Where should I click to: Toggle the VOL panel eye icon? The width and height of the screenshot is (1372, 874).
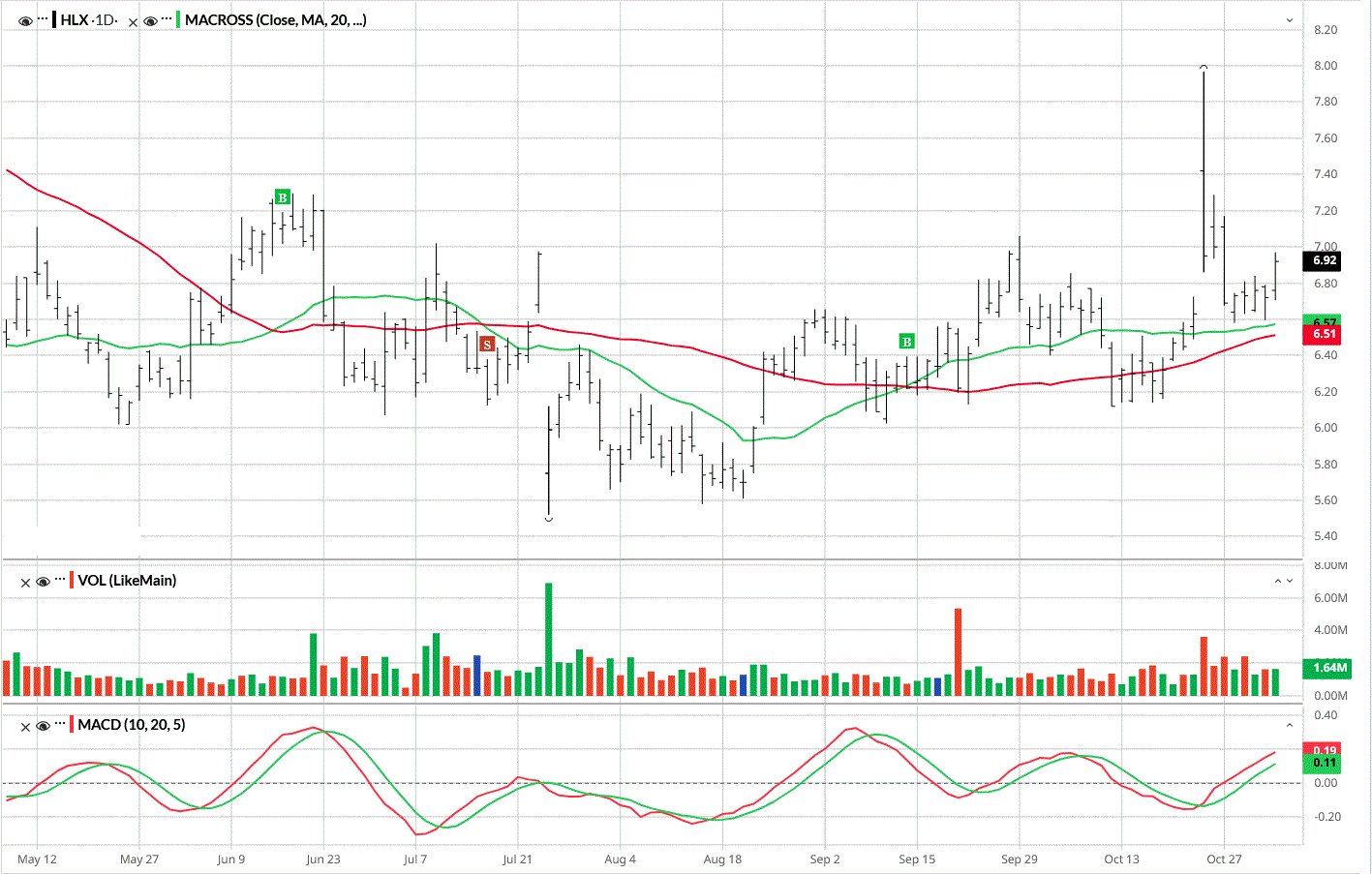[43, 582]
